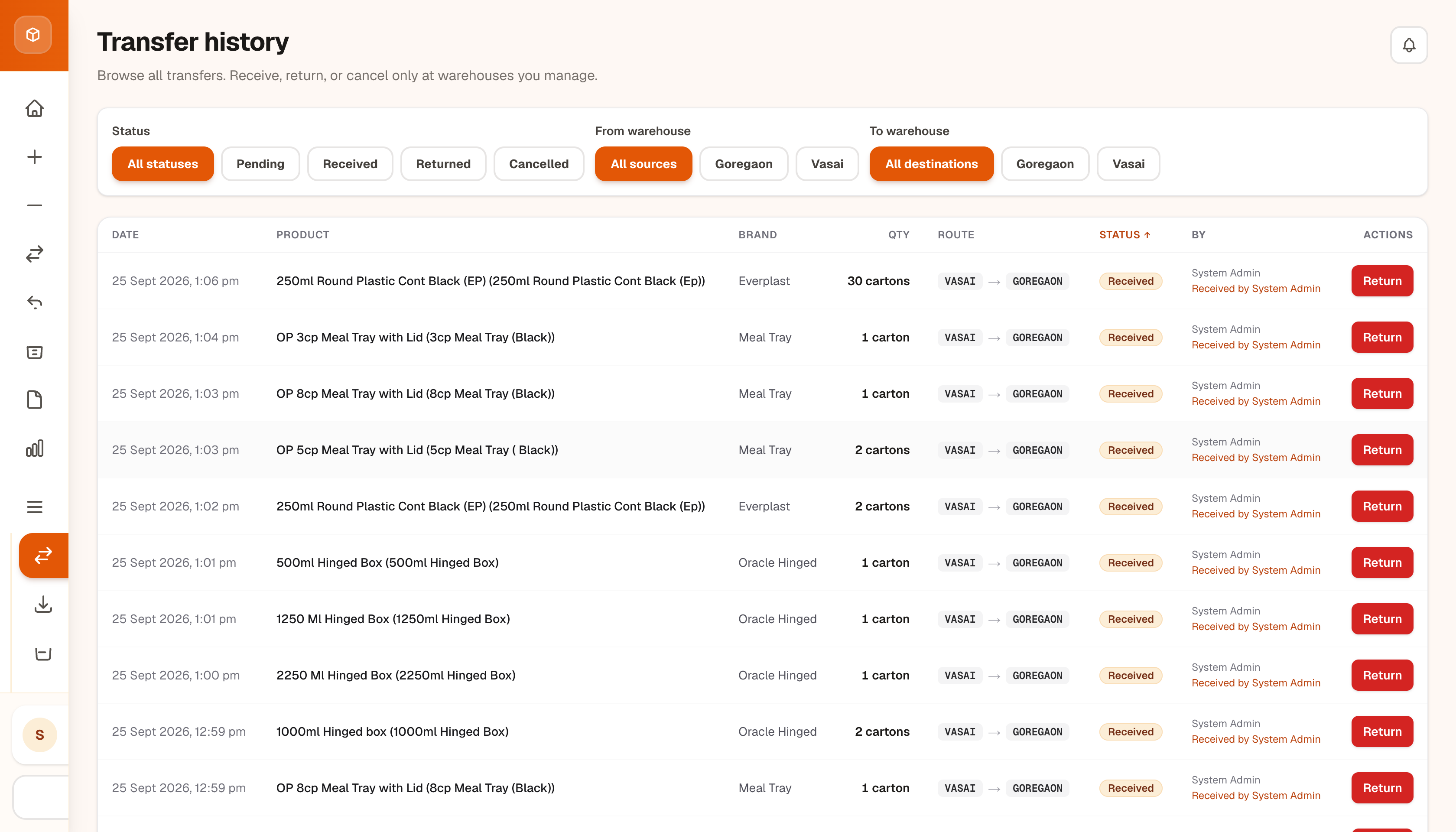The image size is (1456, 832).
Task: Return the 1000ml Hinged box transfer
Action: [x=1382, y=732]
